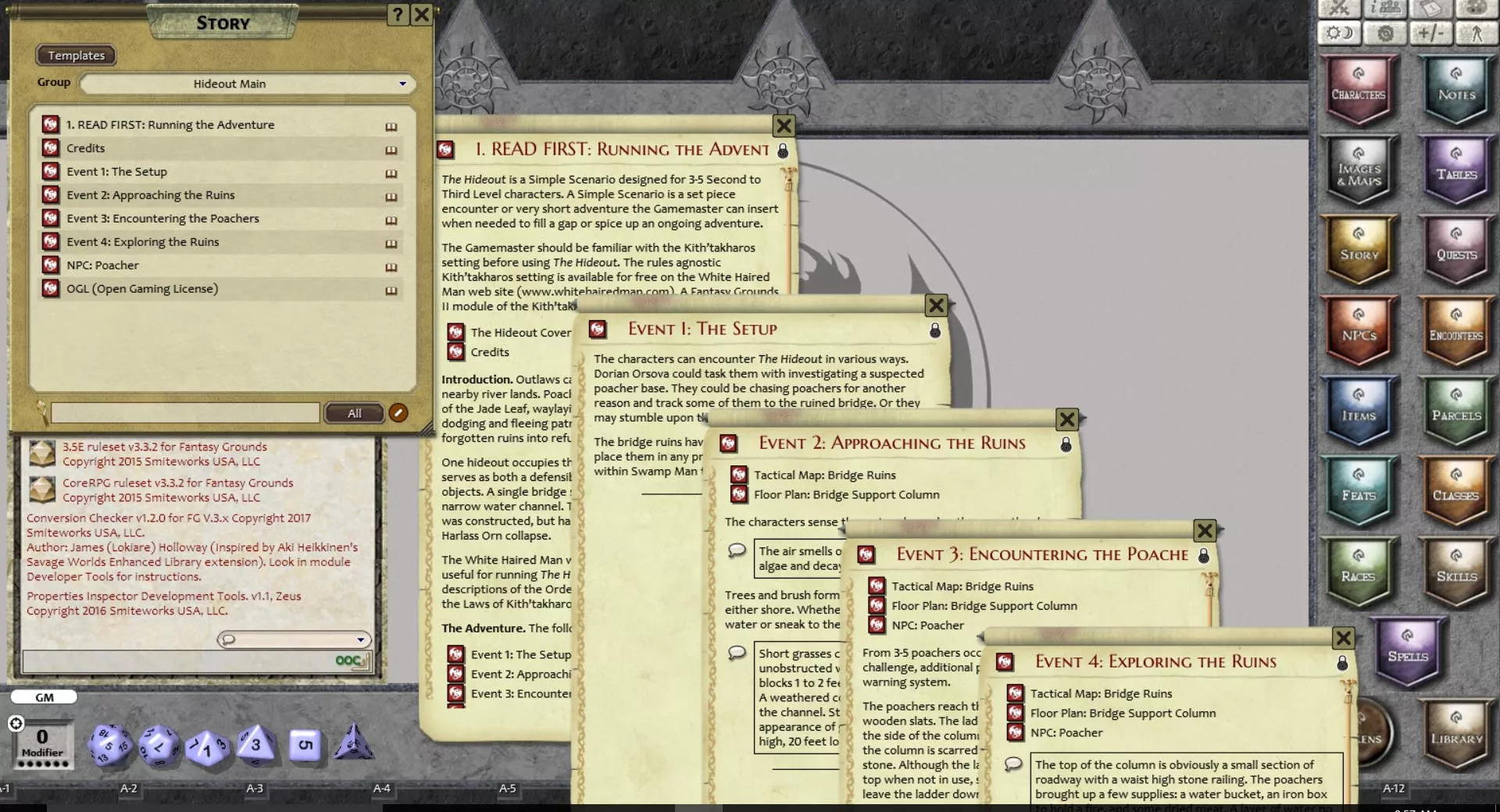Open the Skills sidebar shield

coord(1456,574)
